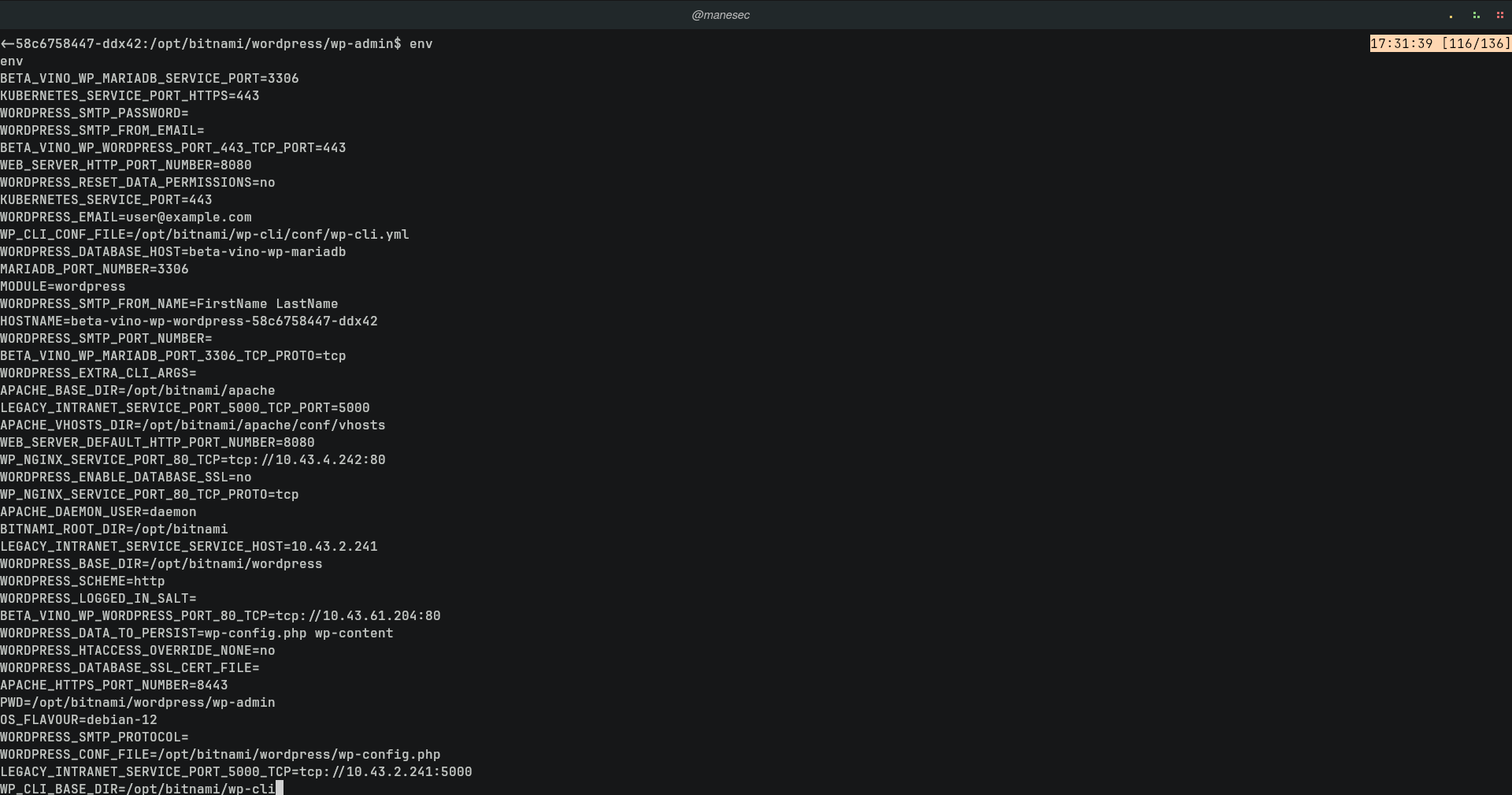This screenshot has width=1512, height=795.
Task: Click the green three-dot maximize icon
Action: (1476, 15)
